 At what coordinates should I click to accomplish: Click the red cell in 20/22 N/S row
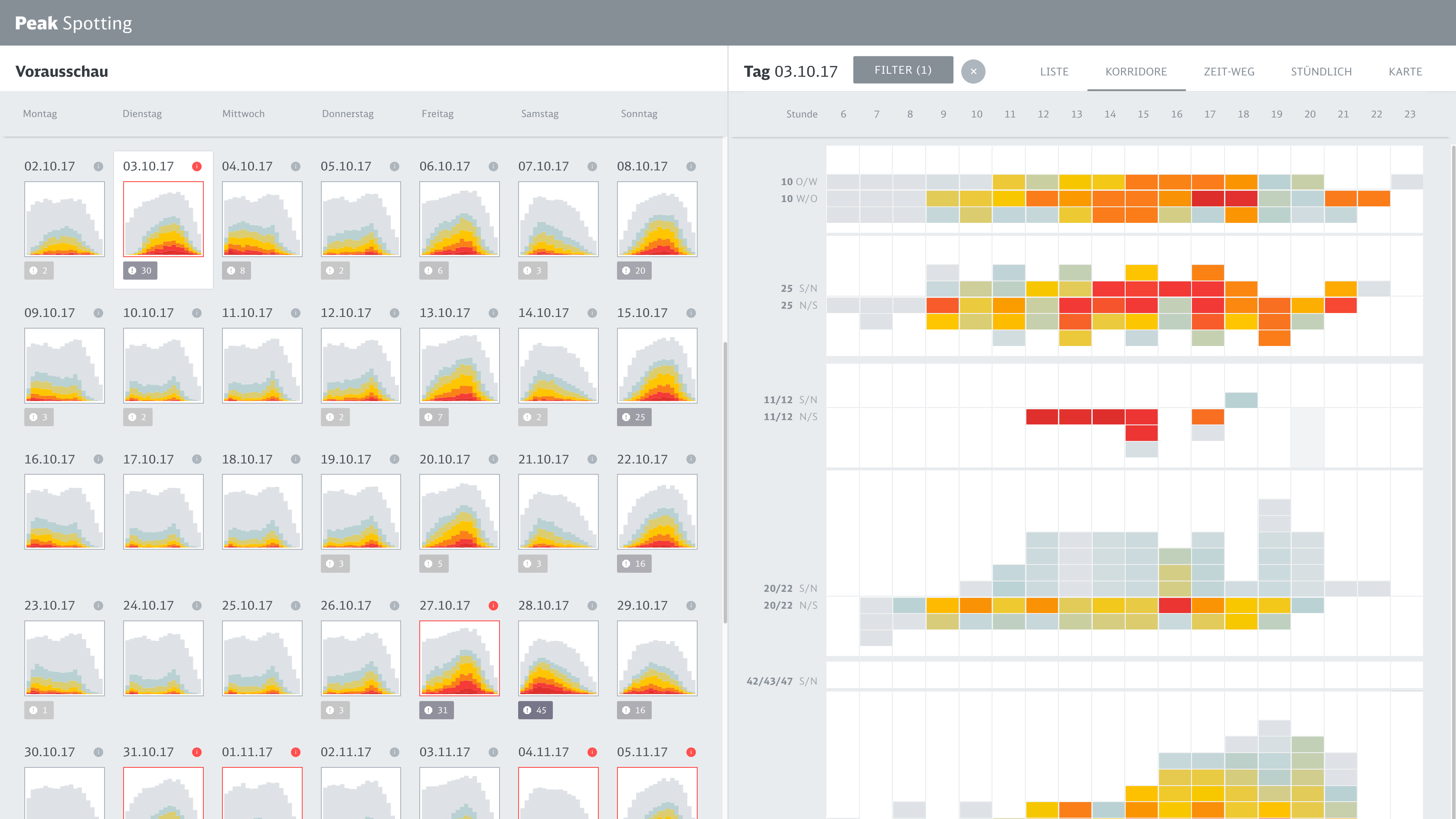click(x=1175, y=605)
